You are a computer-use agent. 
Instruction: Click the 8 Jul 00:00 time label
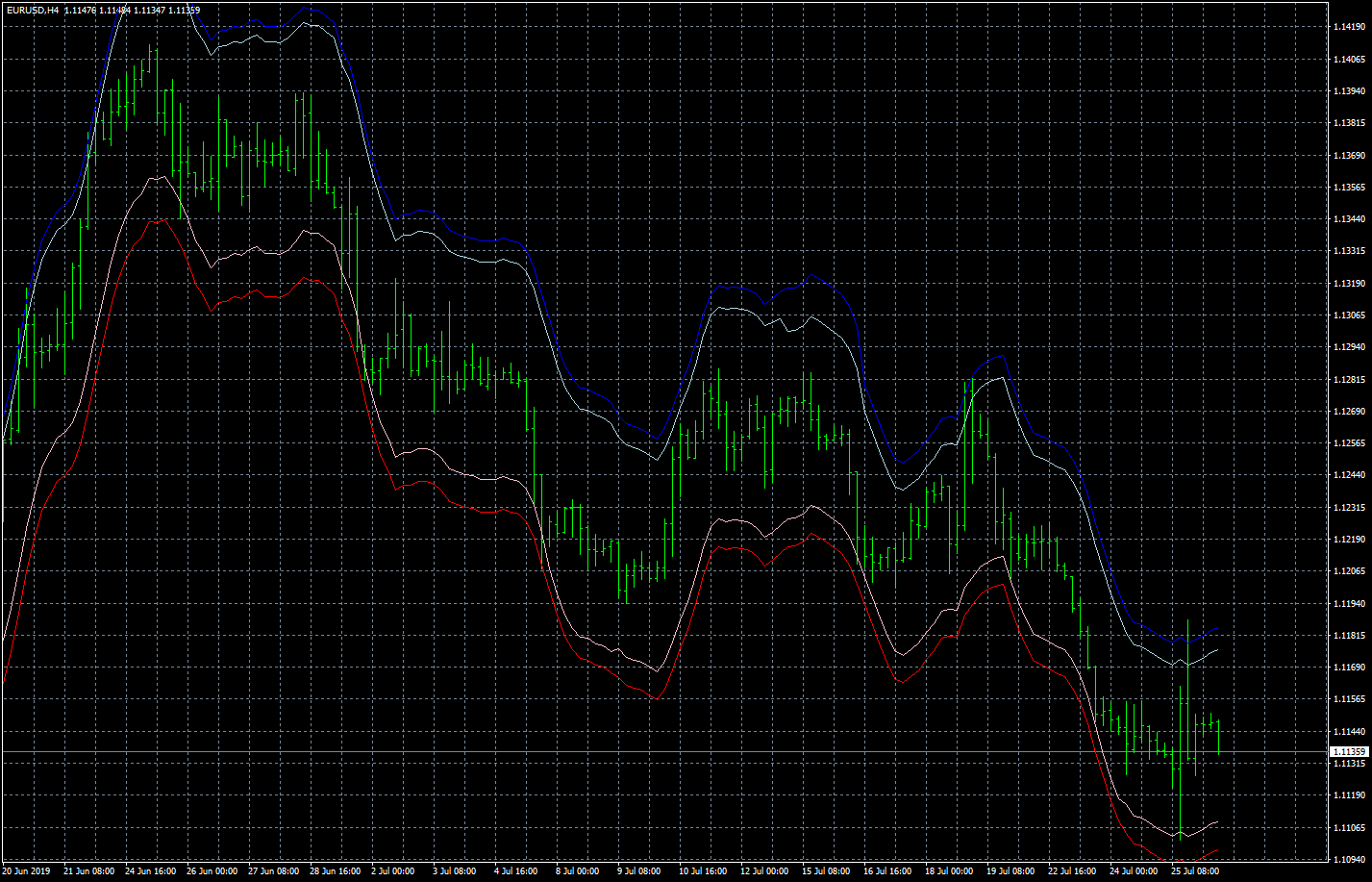point(578,871)
